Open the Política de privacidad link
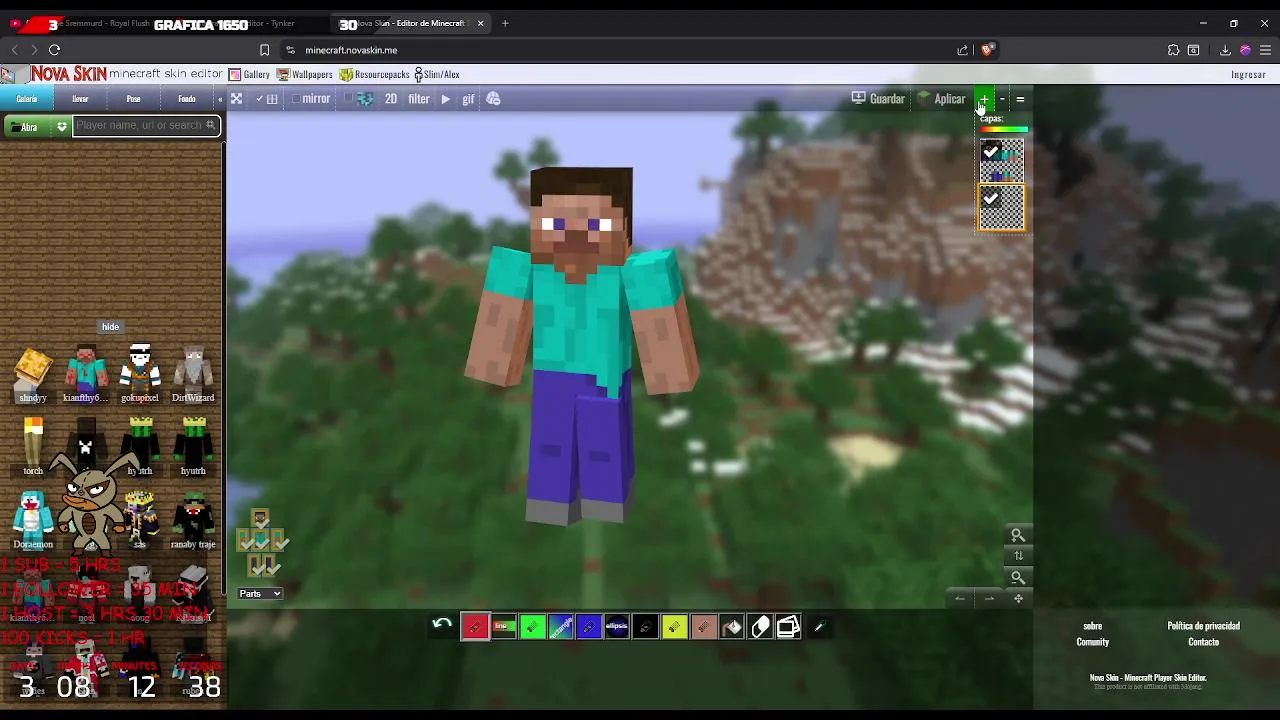1280x720 pixels. click(1203, 626)
